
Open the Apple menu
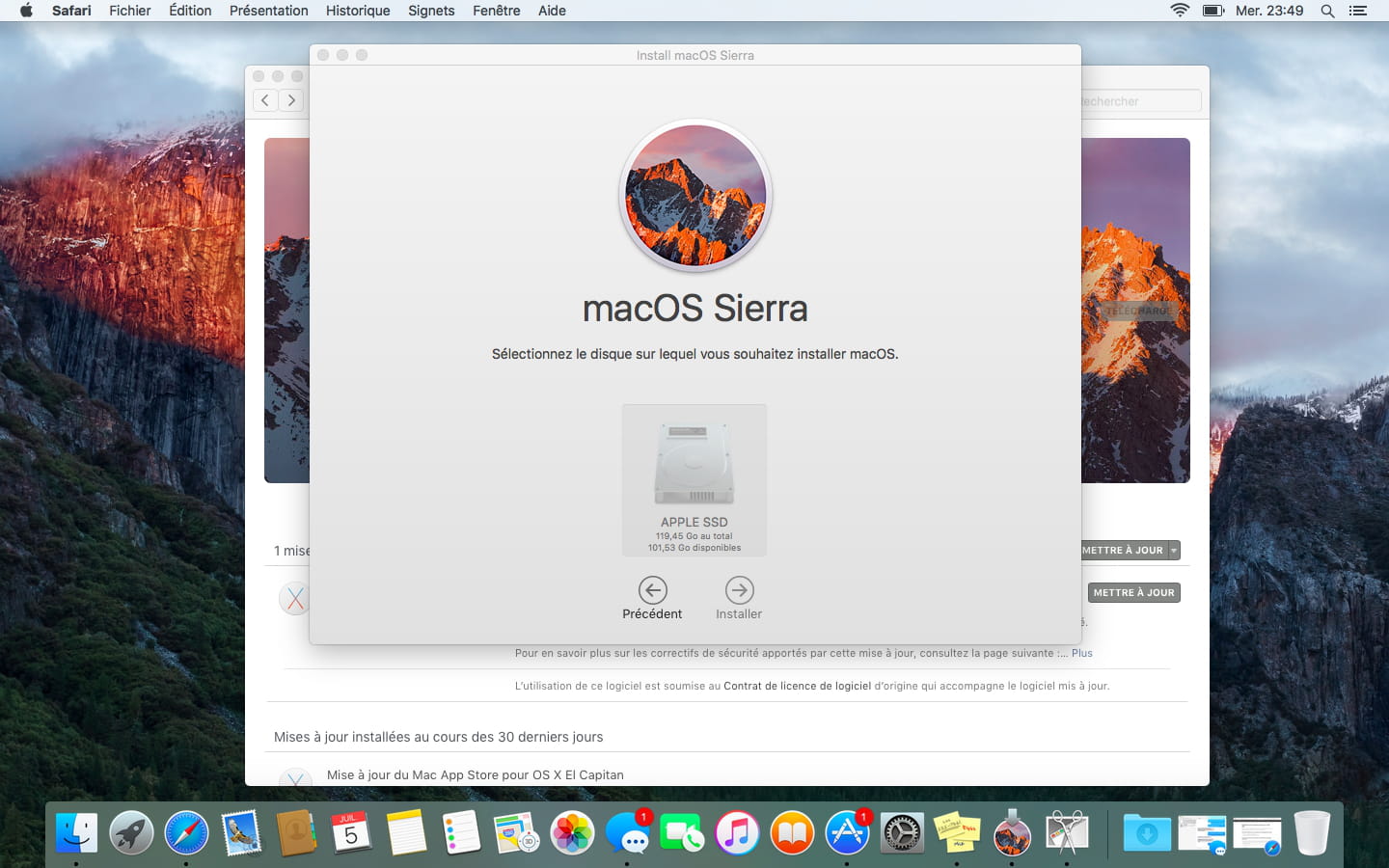pyautogui.click(x=26, y=11)
